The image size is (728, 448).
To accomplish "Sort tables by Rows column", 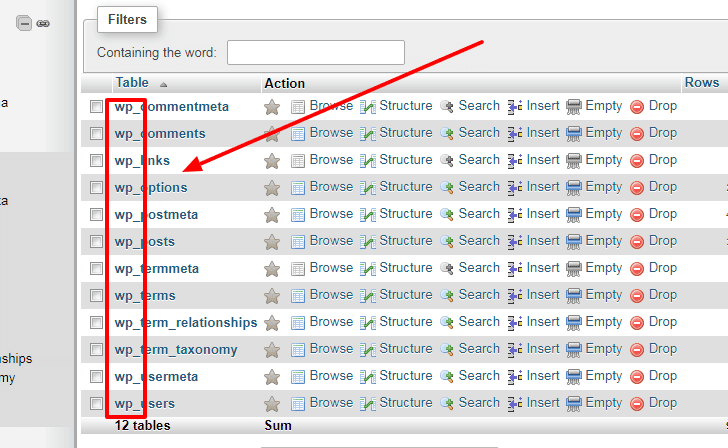I will [x=702, y=83].
